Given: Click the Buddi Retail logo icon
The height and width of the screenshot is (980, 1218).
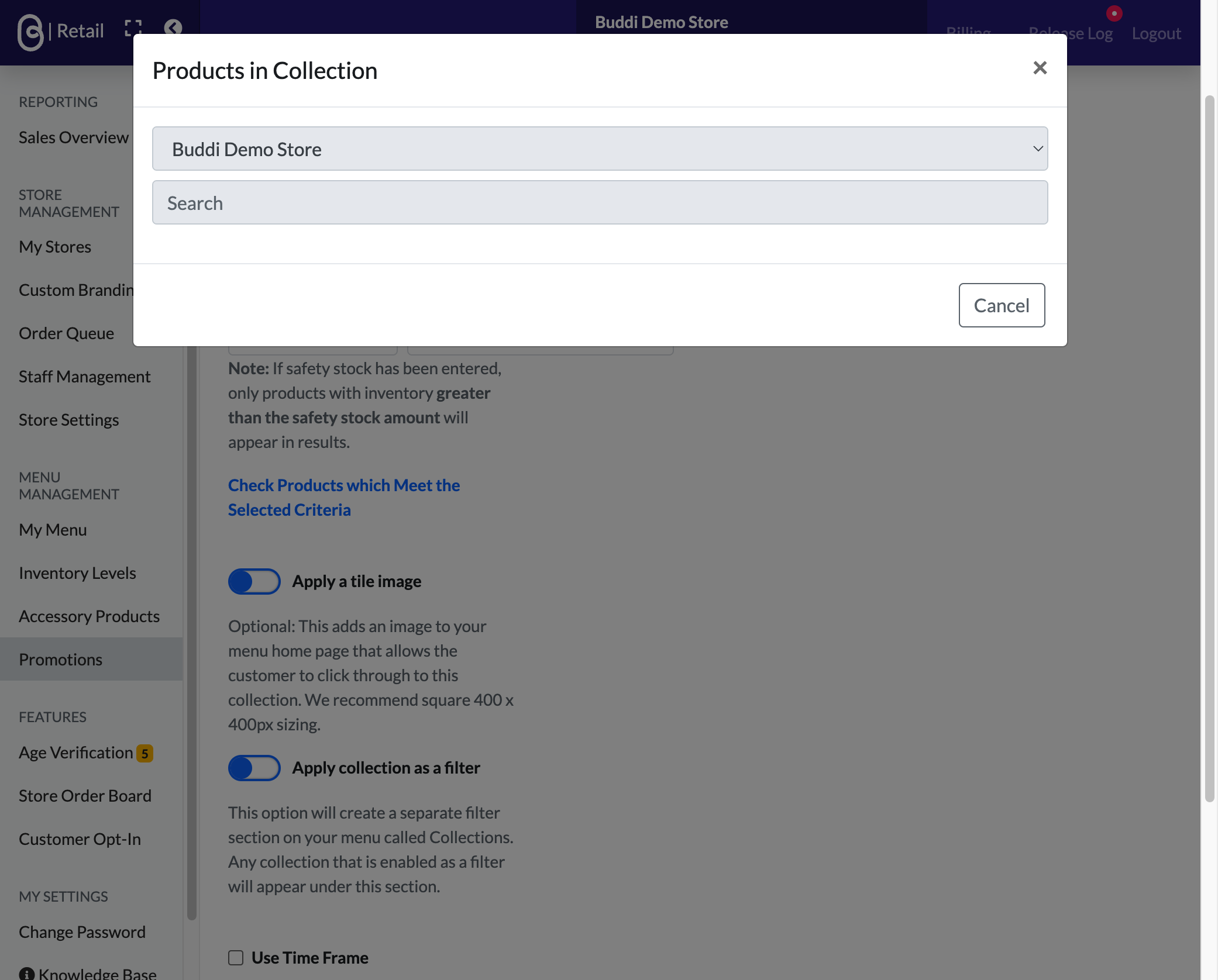Looking at the screenshot, I should 30,32.
